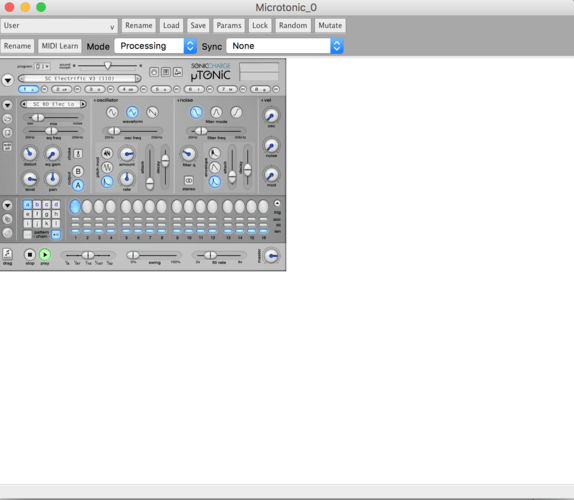The height and width of the screenshot is (500, 574).
Task: Click the Save button
Action: tap(198, 26)
